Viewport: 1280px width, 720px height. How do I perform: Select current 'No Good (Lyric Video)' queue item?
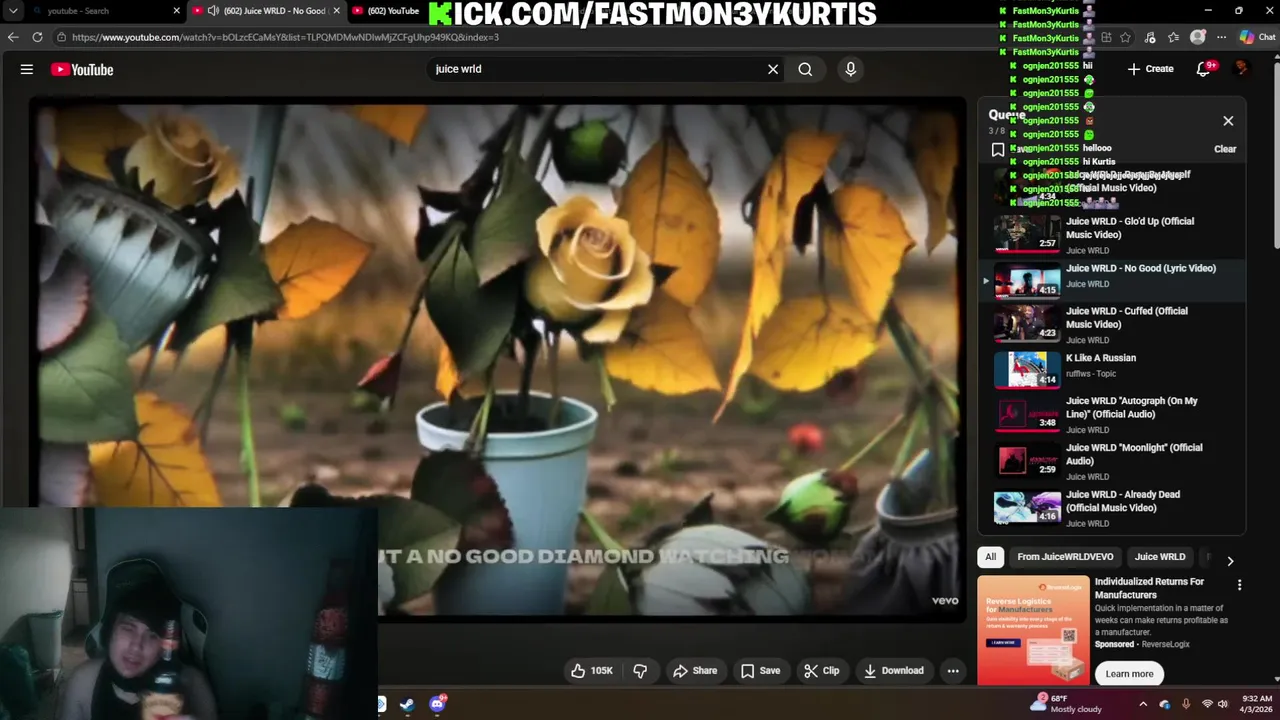point(1111,281)
